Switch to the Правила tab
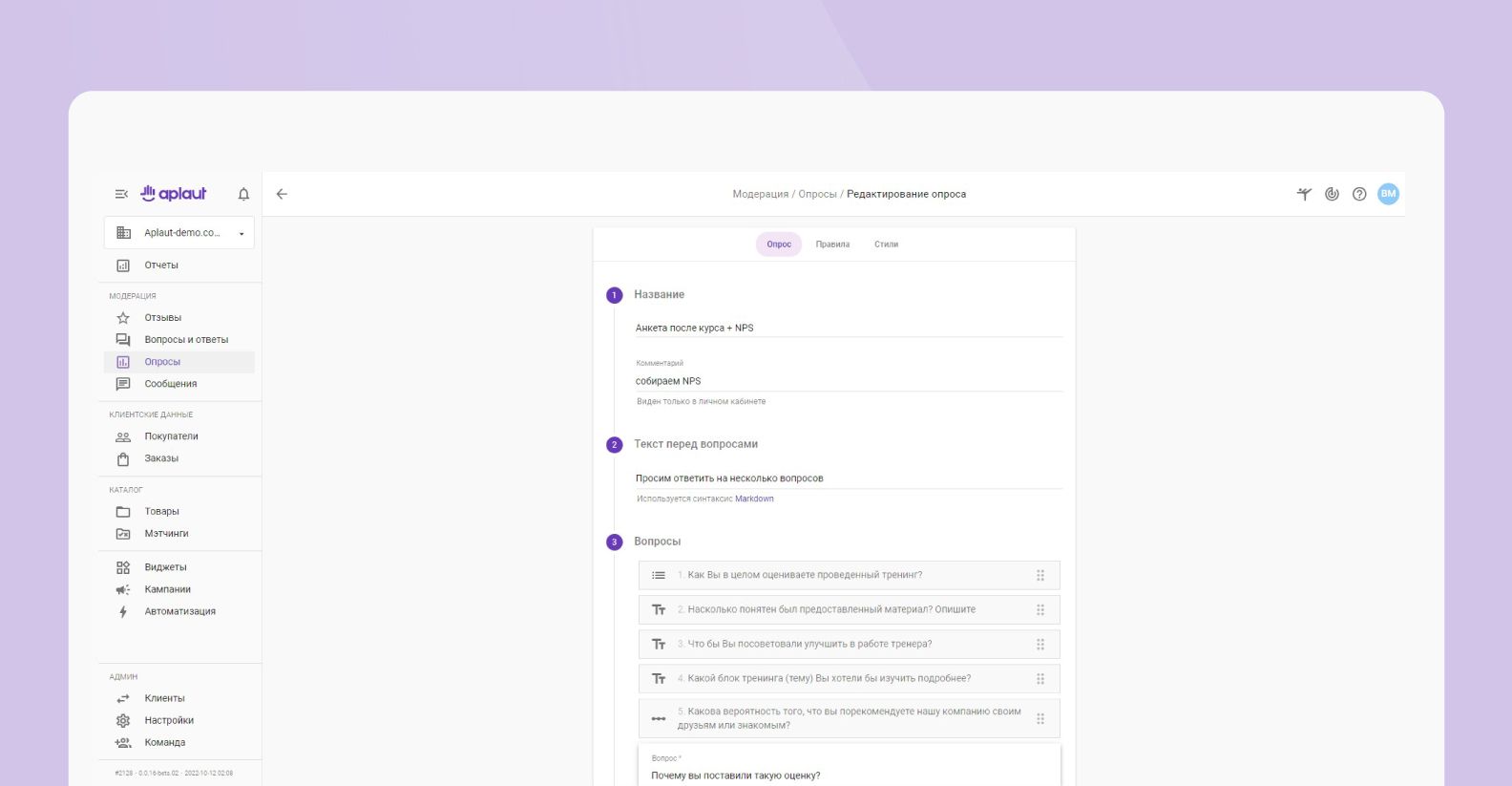Viewport: 1512px width, 786px height. click(x=832, y=244)
